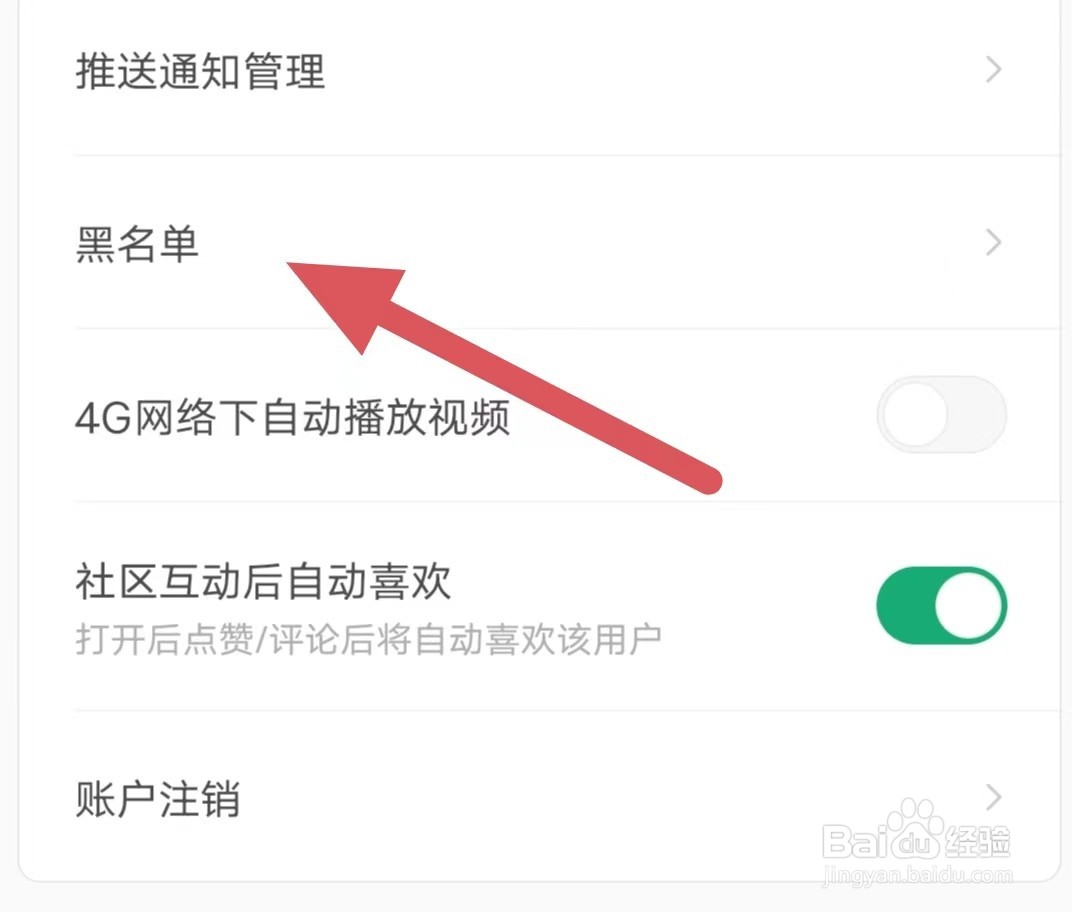
Task: Disable the green 社区互动后自动喜欢 switch
Action: [x=941, y=605]
